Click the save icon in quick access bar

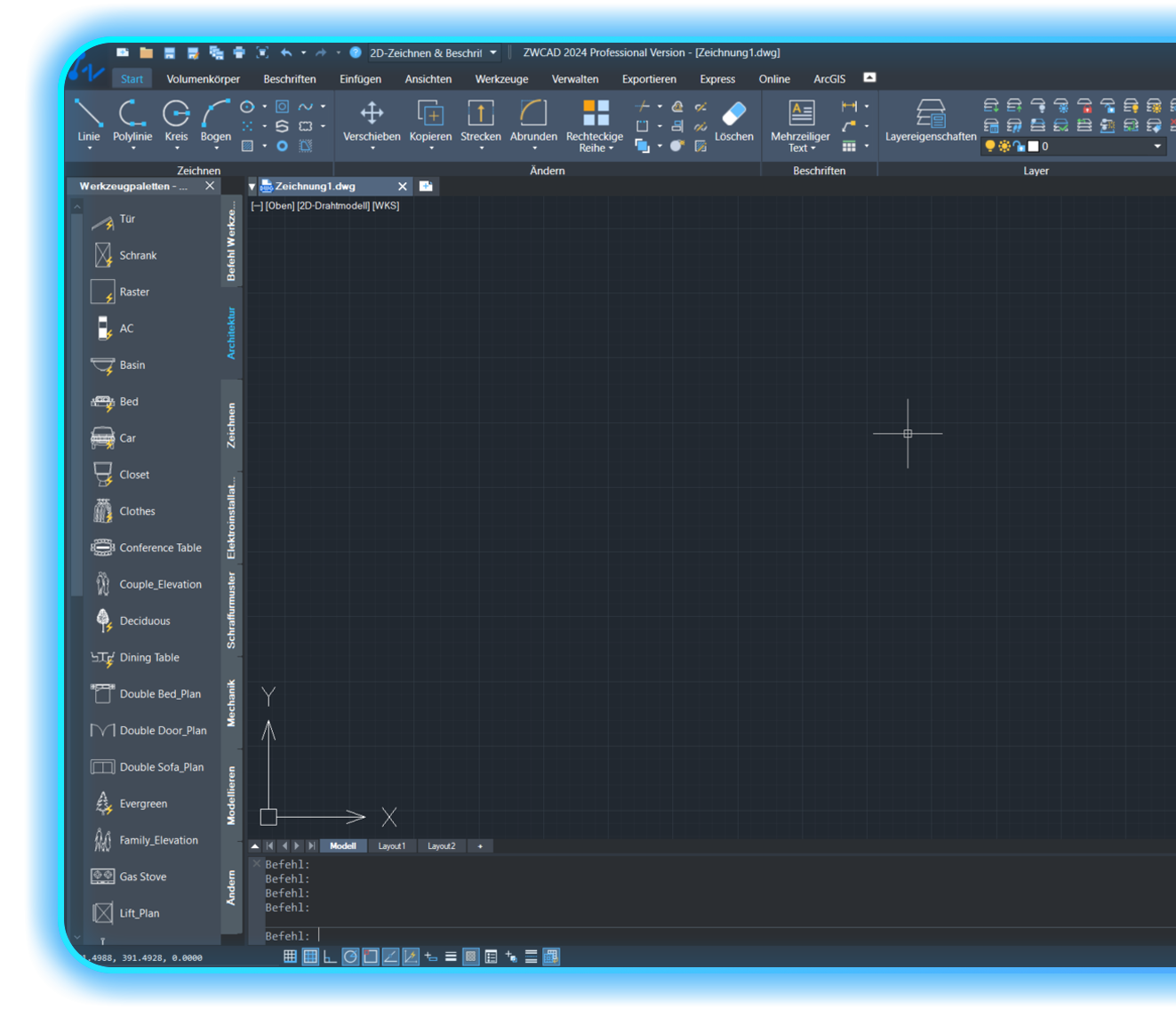point(169,52)
